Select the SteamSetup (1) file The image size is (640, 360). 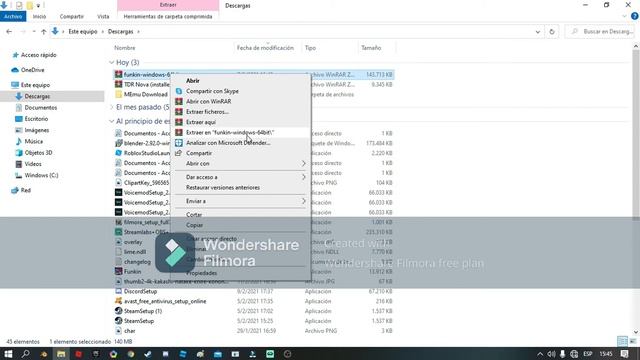point(143,311)
